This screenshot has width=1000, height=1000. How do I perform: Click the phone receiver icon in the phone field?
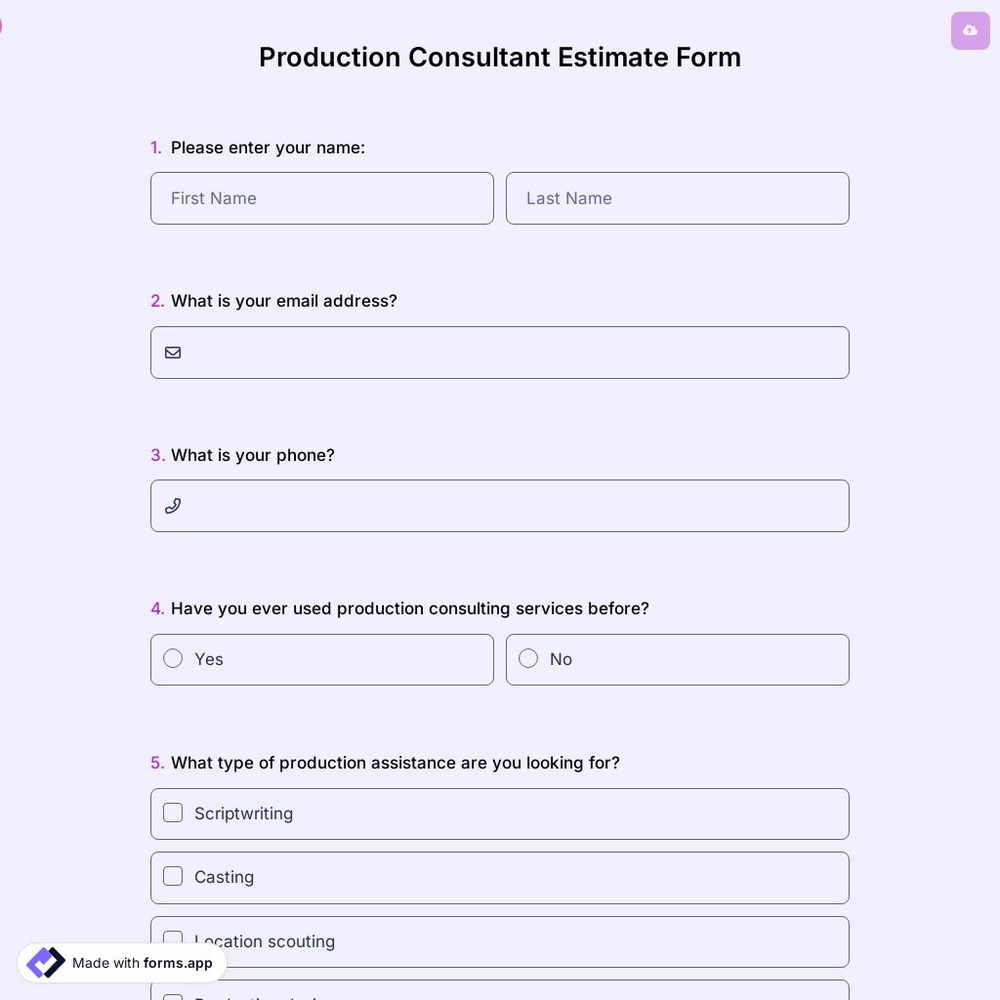(172, 505)
